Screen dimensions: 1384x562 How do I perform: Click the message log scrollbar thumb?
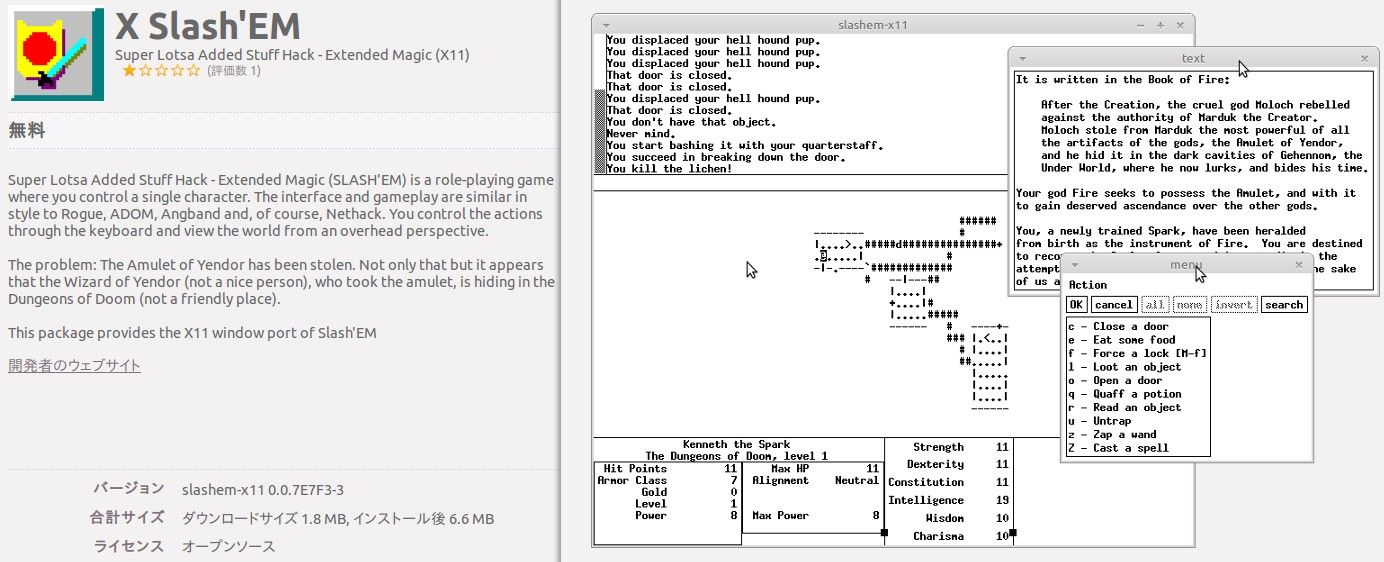click(600, 131)
